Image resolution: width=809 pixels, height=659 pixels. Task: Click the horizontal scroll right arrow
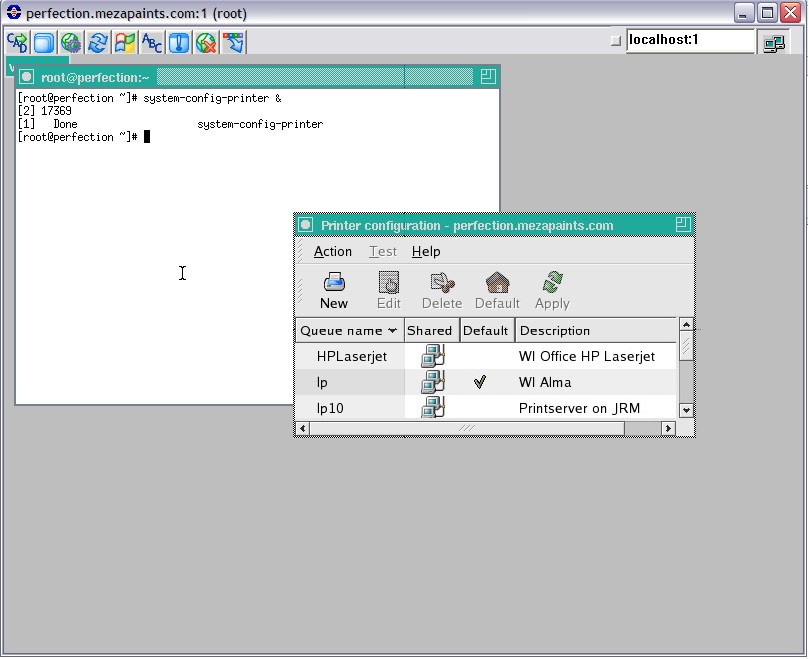[x=669, y=428]
